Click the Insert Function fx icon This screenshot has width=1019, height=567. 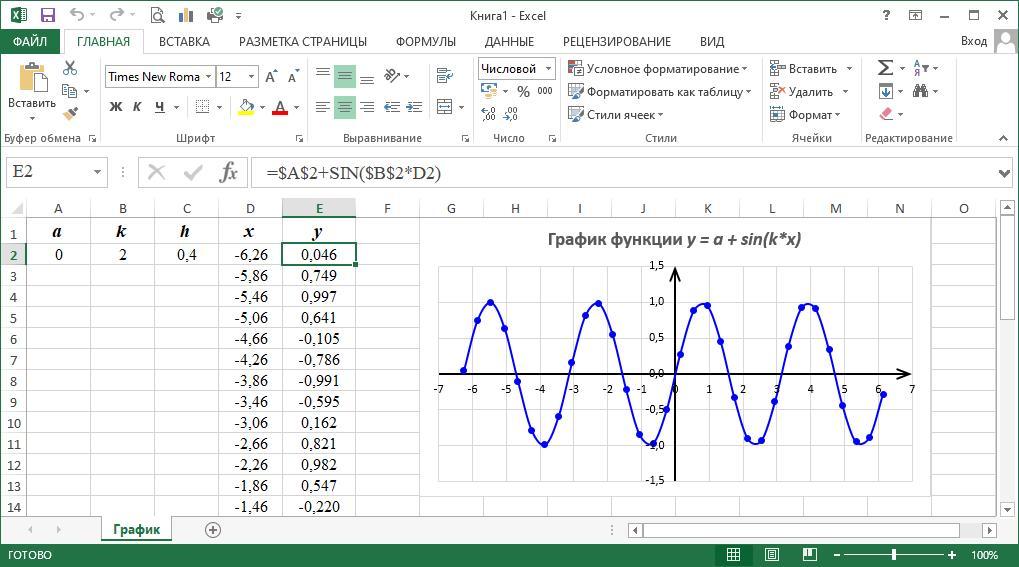click(x=229, y=172)
